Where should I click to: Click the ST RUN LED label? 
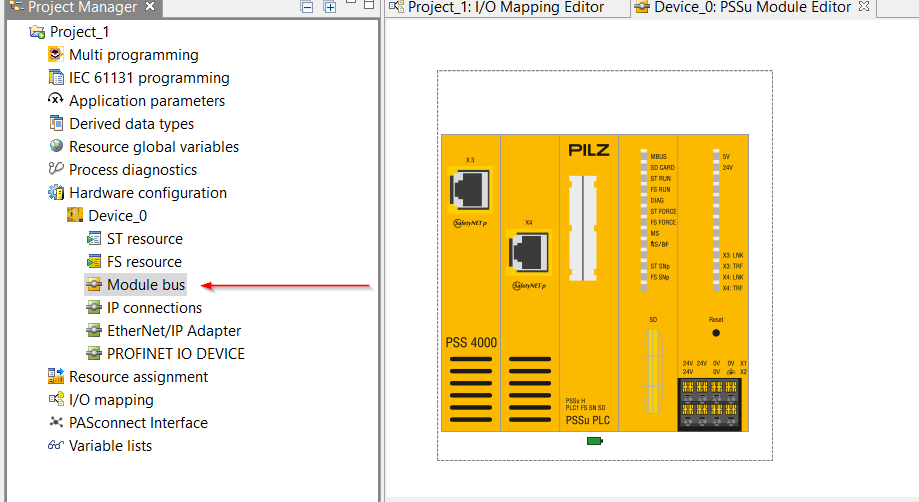pos(661,179)
